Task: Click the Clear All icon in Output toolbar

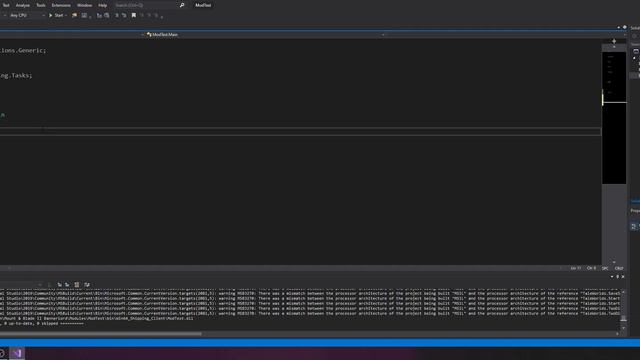Action: 77,284
